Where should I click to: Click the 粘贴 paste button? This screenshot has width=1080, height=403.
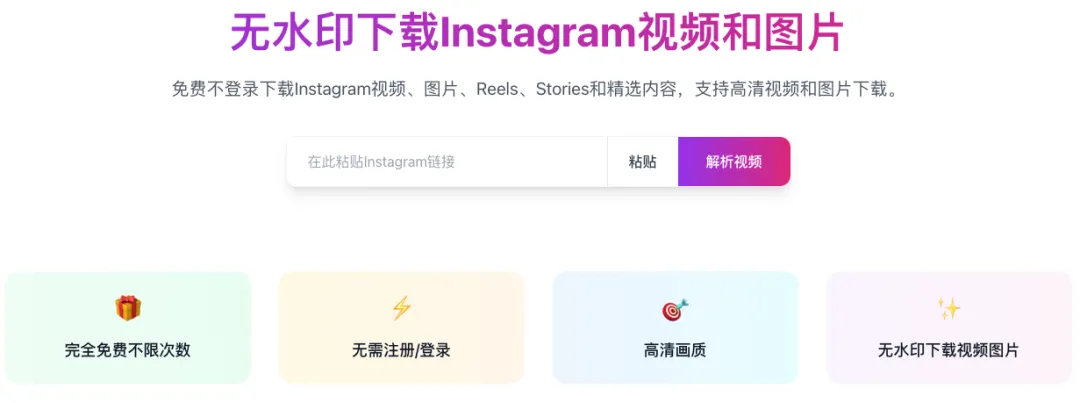[x=643, y=162]
